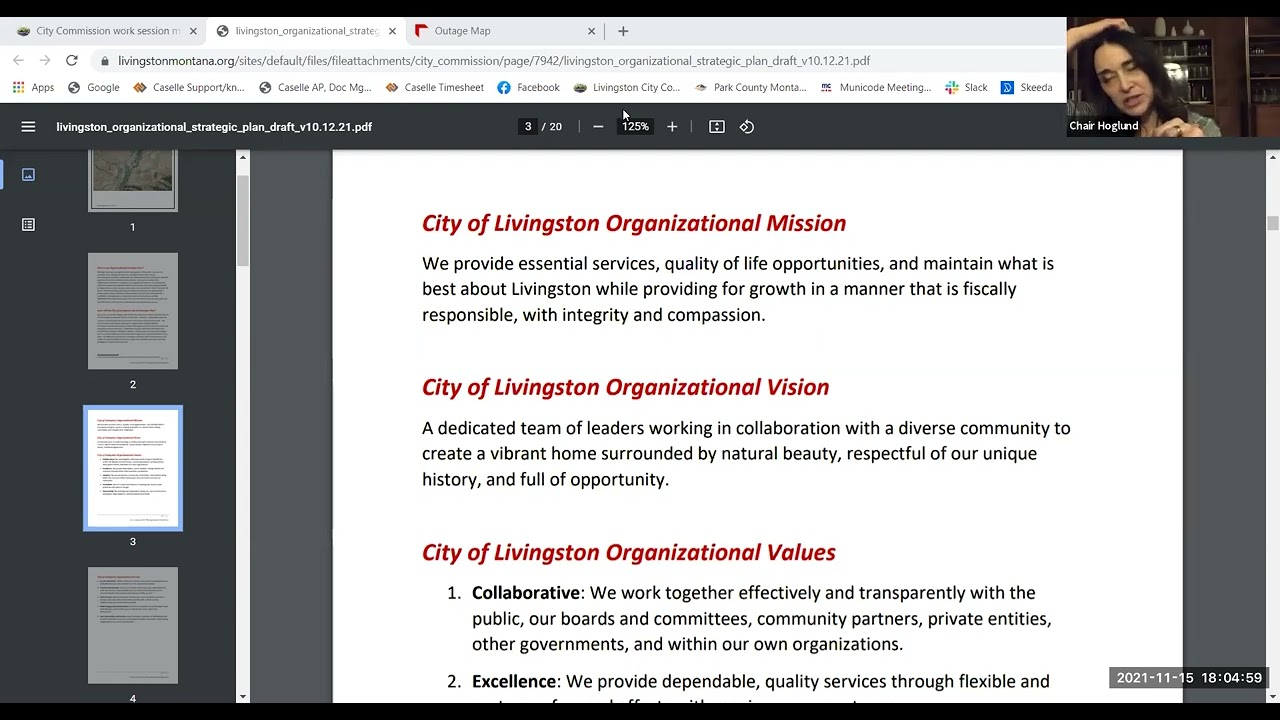Rotate the document counterclockwise
This screenshot has height=720, width=1280.
[747, 127]
